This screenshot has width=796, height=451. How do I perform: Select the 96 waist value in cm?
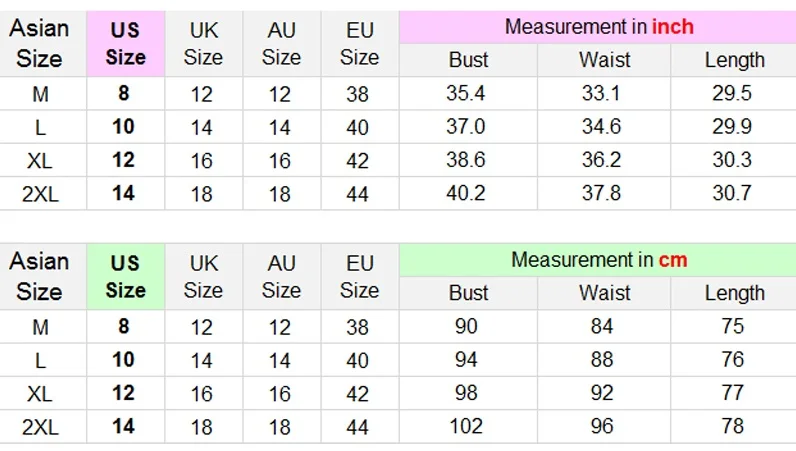(x=602, y=426)
